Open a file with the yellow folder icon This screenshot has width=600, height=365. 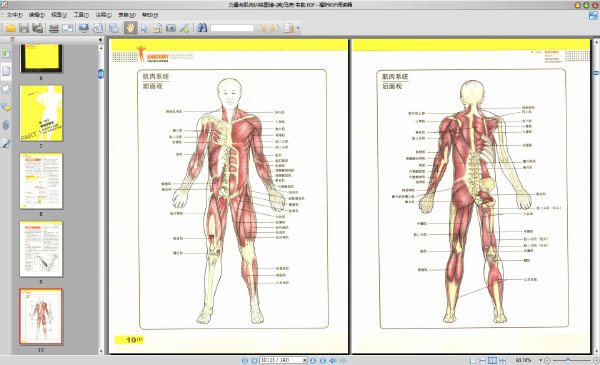10,28
